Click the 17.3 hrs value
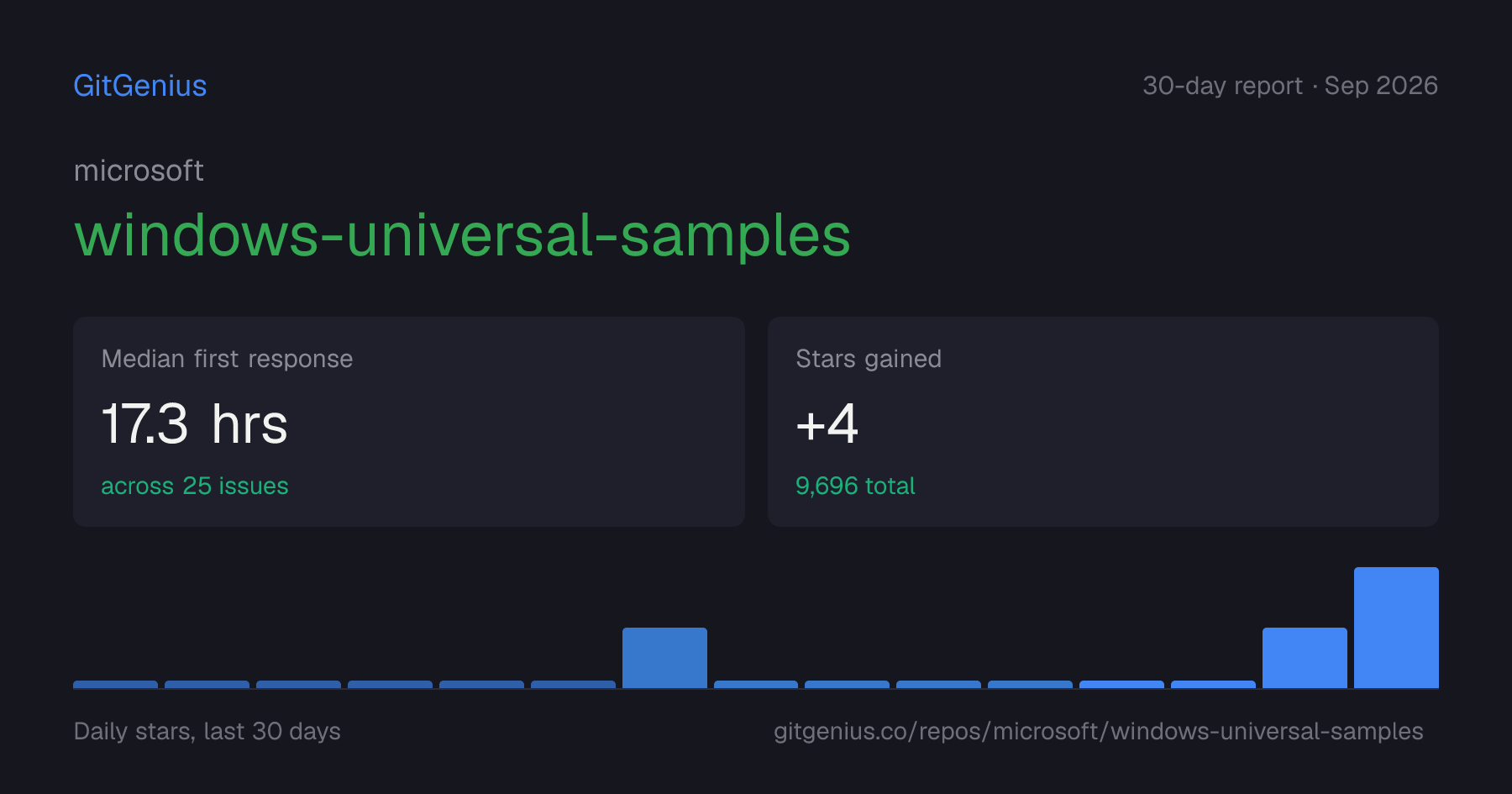This screenshot has height=794, width=1512. pyautogui.click(x=195, y=423)
